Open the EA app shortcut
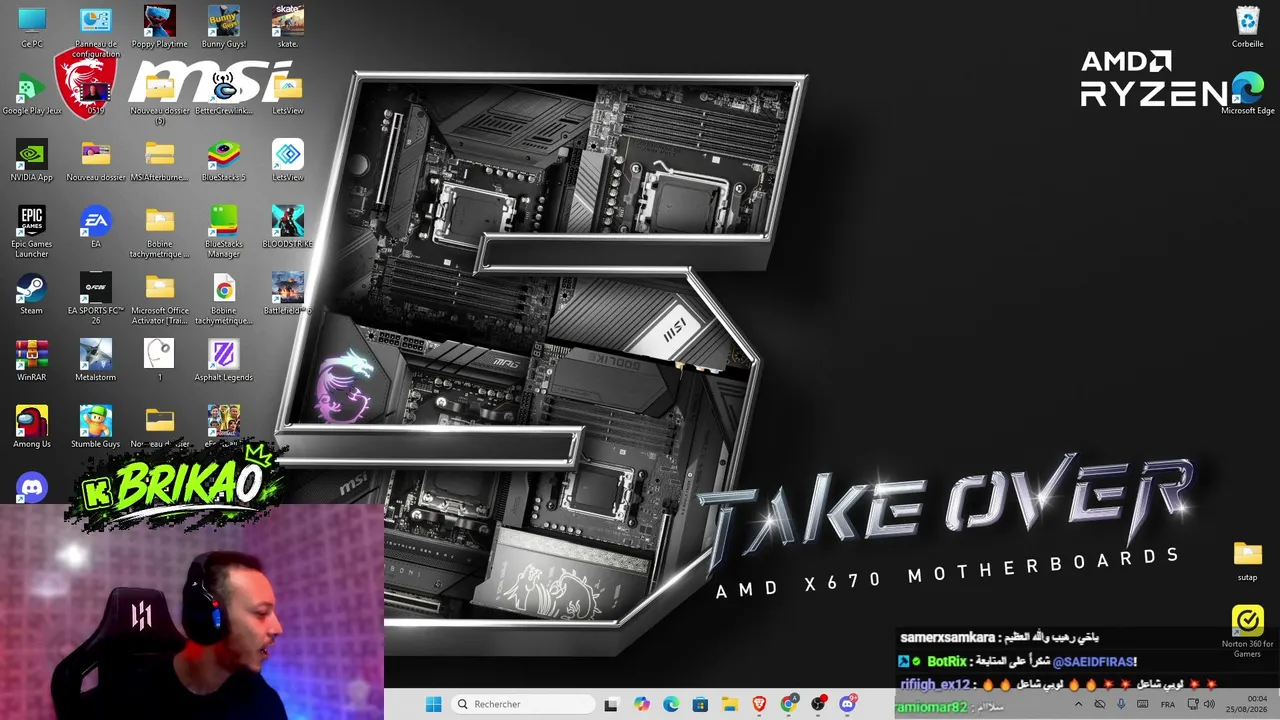1280x720 pixels. click(x=96, y=227)
